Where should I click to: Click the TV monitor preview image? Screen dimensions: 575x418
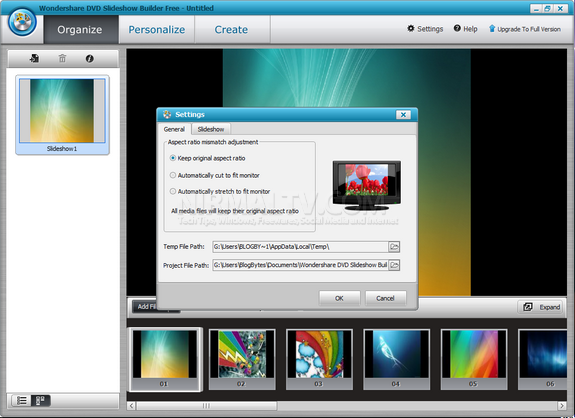[366, 185]
